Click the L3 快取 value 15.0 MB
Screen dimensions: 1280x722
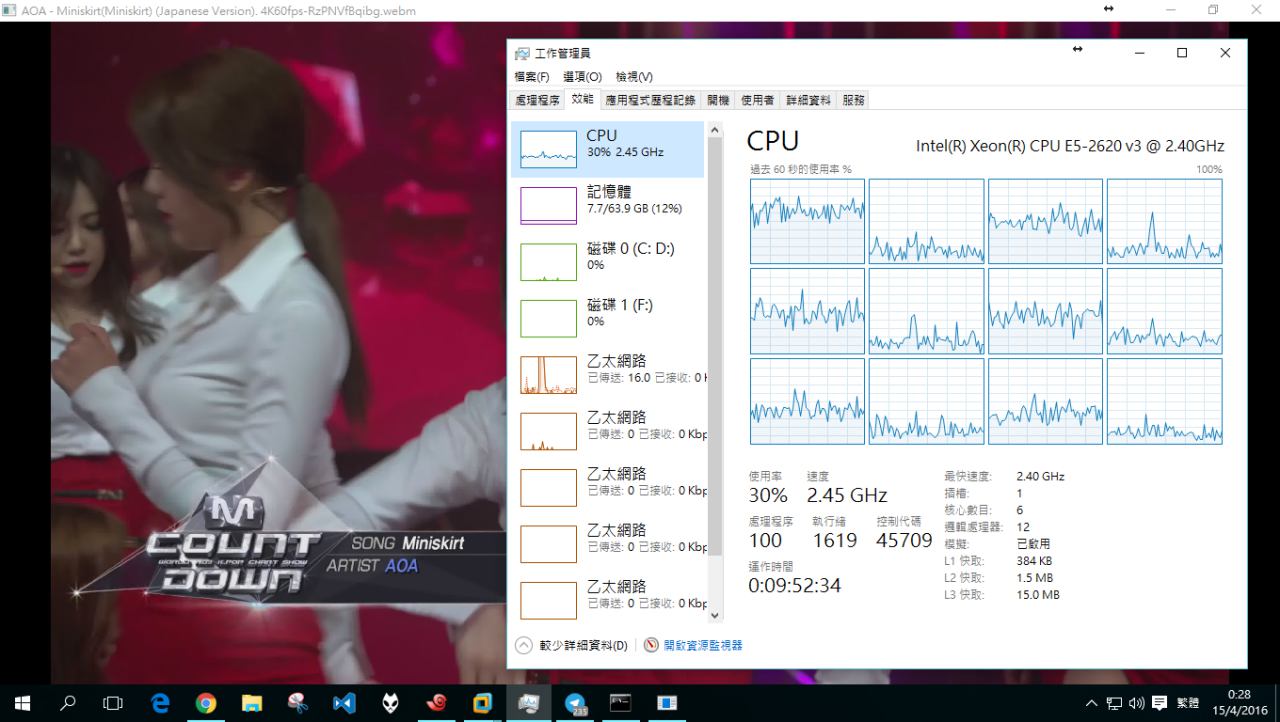pos(1038,595)
